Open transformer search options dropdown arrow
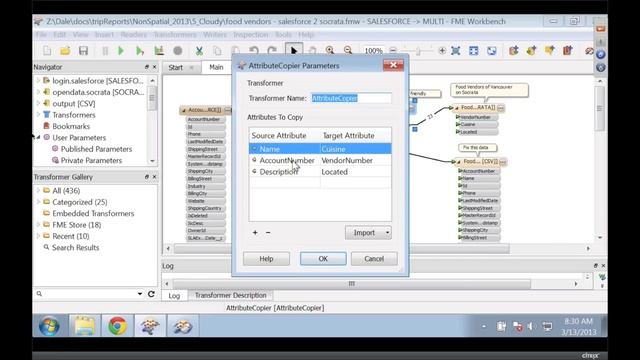The image size is (640, 360). tap(140, 293)
